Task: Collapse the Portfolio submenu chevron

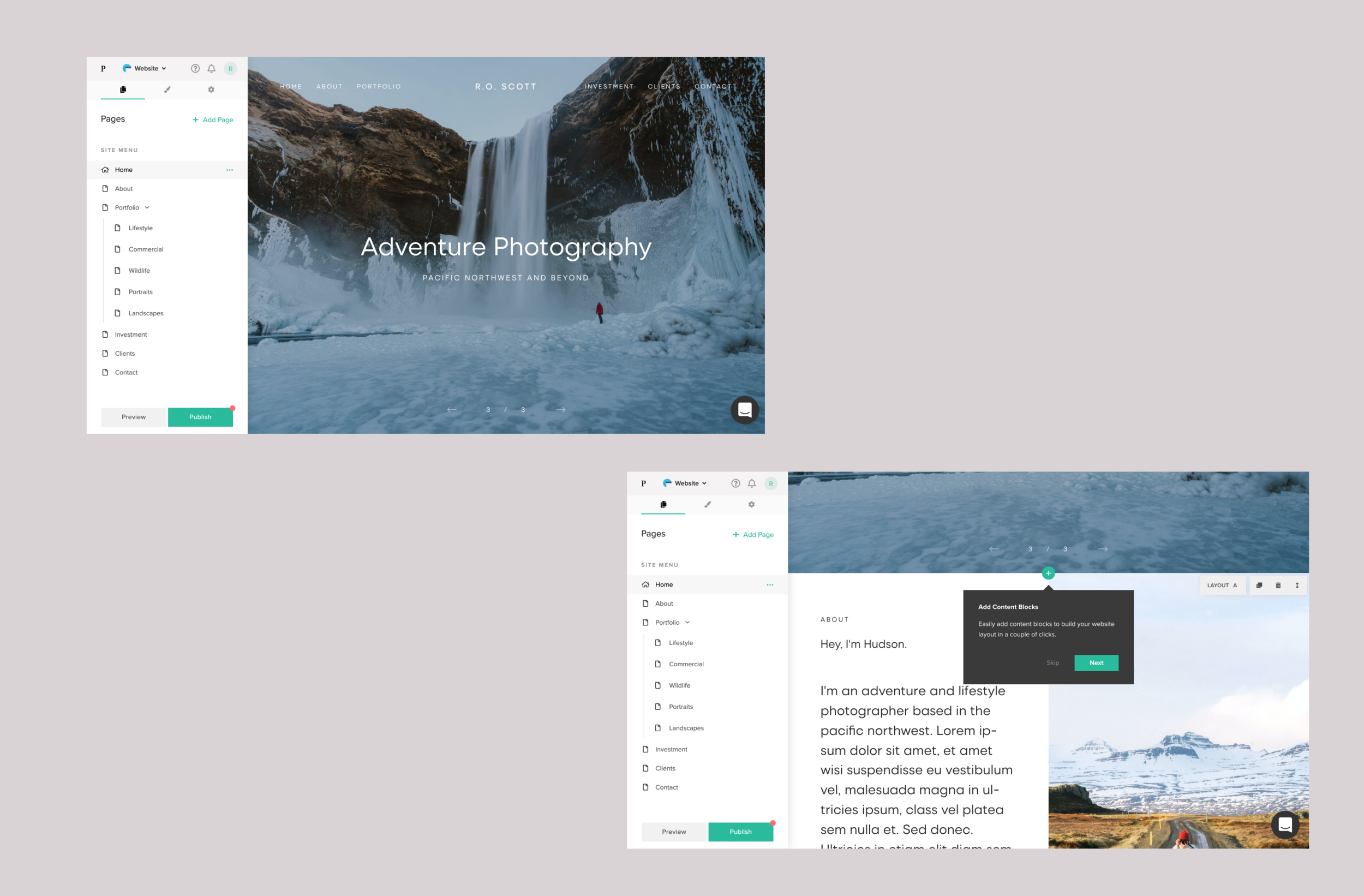Action: point(147,207)
